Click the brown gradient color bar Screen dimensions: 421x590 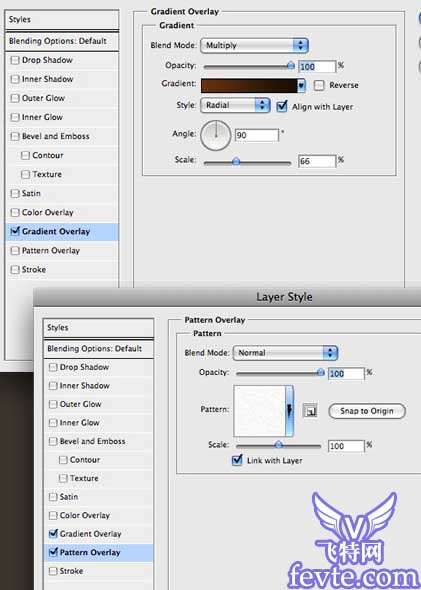click(x=249, y=85)
